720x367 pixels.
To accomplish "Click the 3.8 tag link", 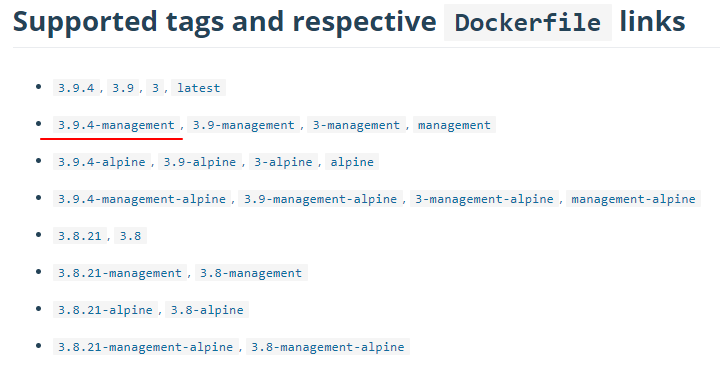I will click(x=130, y=236).
